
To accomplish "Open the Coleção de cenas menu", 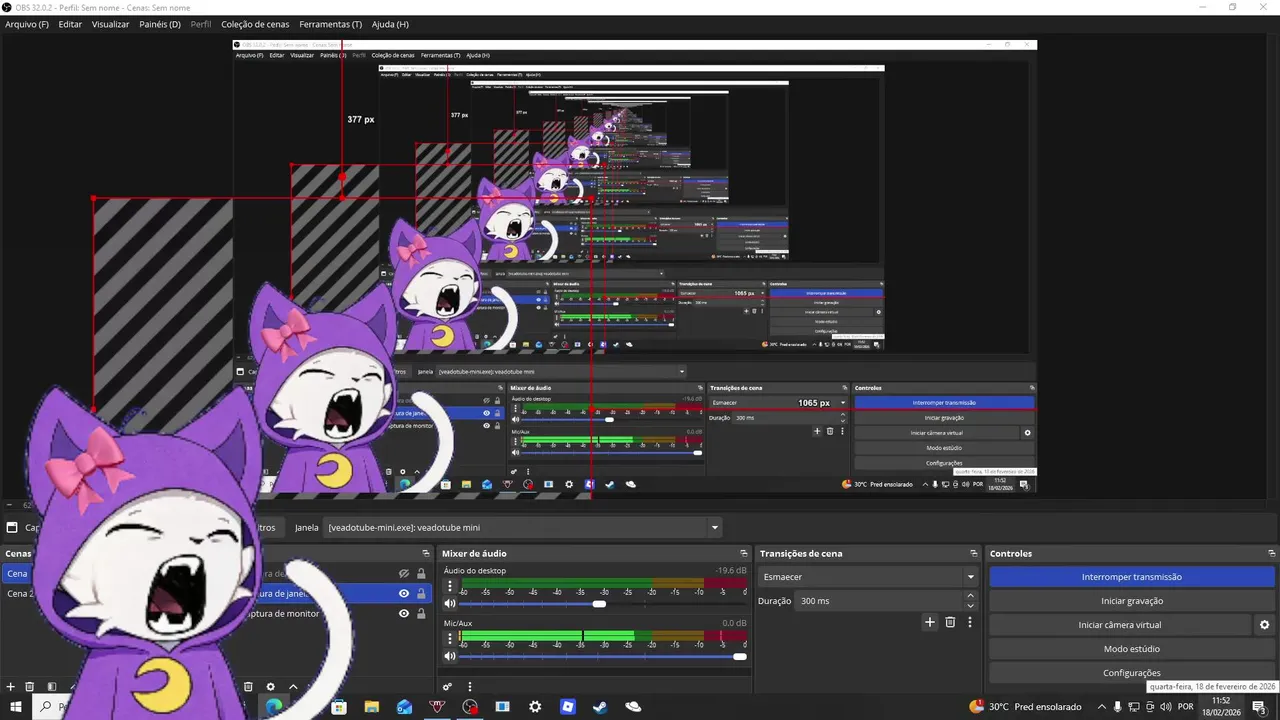I will click(256, 24).
